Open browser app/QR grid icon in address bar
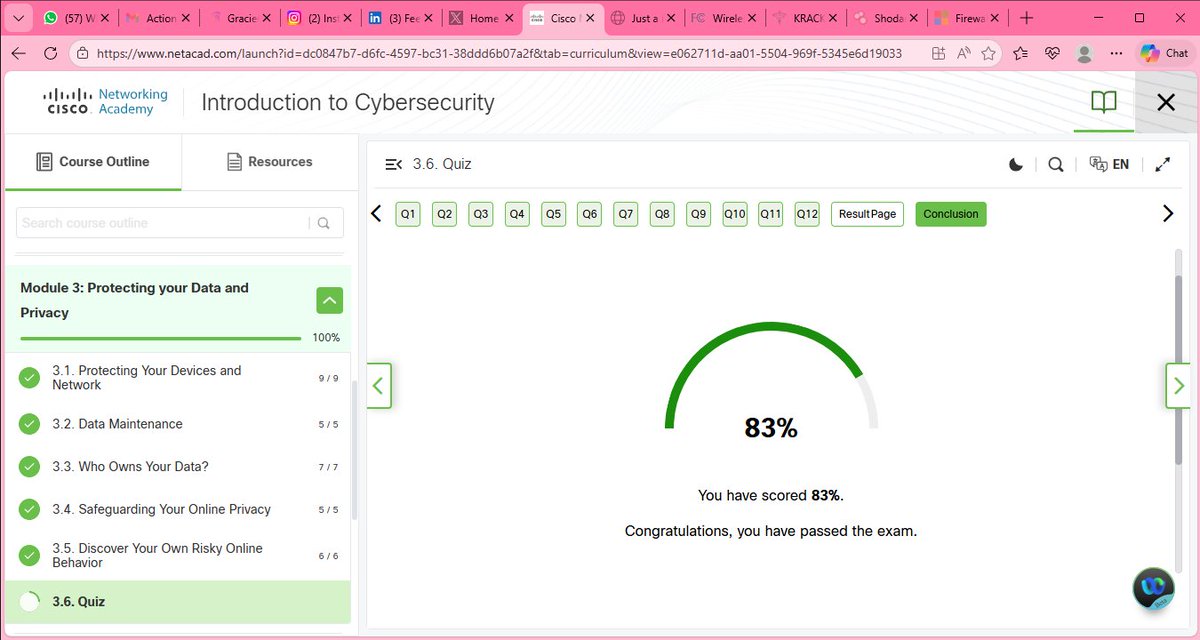 point(938,54)
